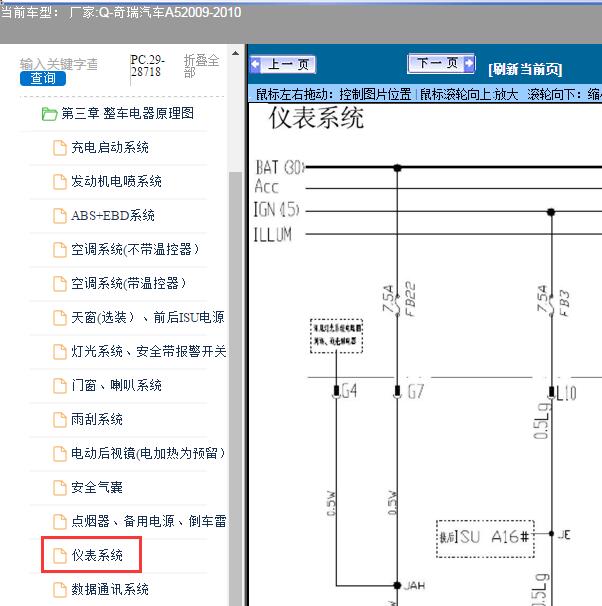Open 充电启动系统 diagram
The image size is (602, 606).
pyautogui.click(x=110, y=148)
